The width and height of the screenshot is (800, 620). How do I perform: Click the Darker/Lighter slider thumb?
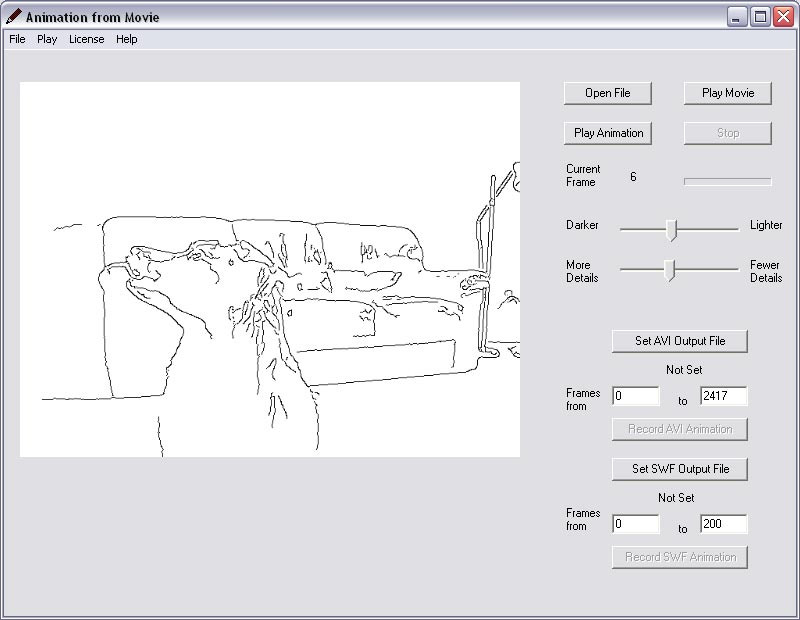coord(671,230)
